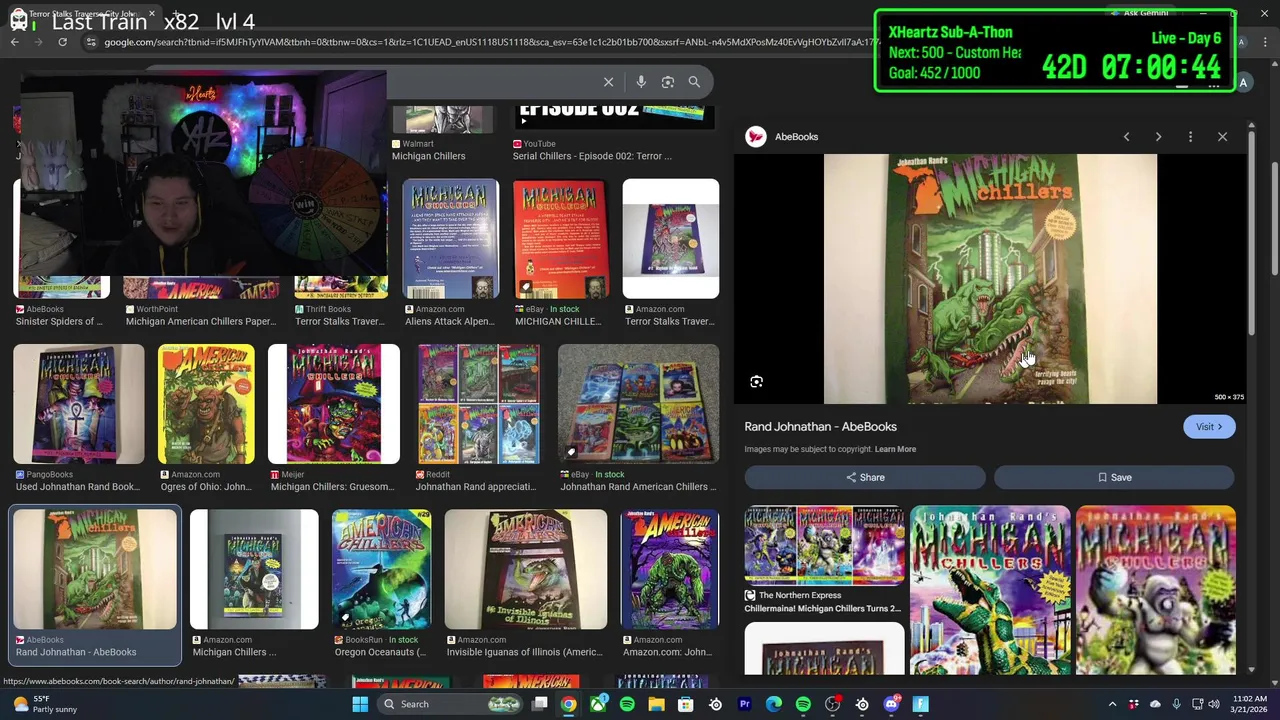The width and height of the screenshot is (1280, 720).
Task: Open Meijer Michigan Chillers: Gruesome result
Action: pyautogui.click(x=333, y=418)
